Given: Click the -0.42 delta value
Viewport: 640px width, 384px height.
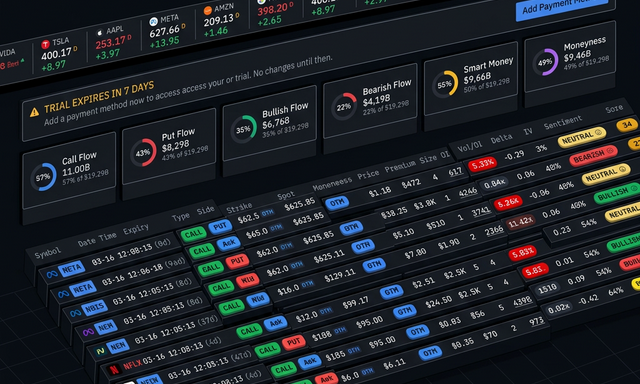Looking at the screenshot, I should (588, 300).
